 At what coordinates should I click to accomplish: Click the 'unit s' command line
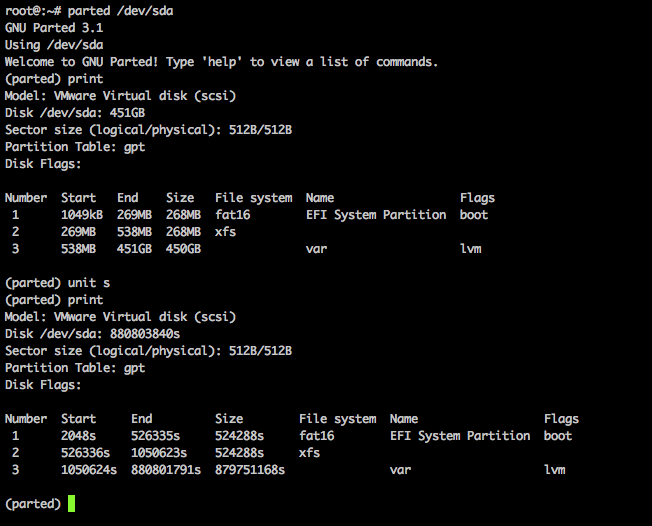point(57,283)
